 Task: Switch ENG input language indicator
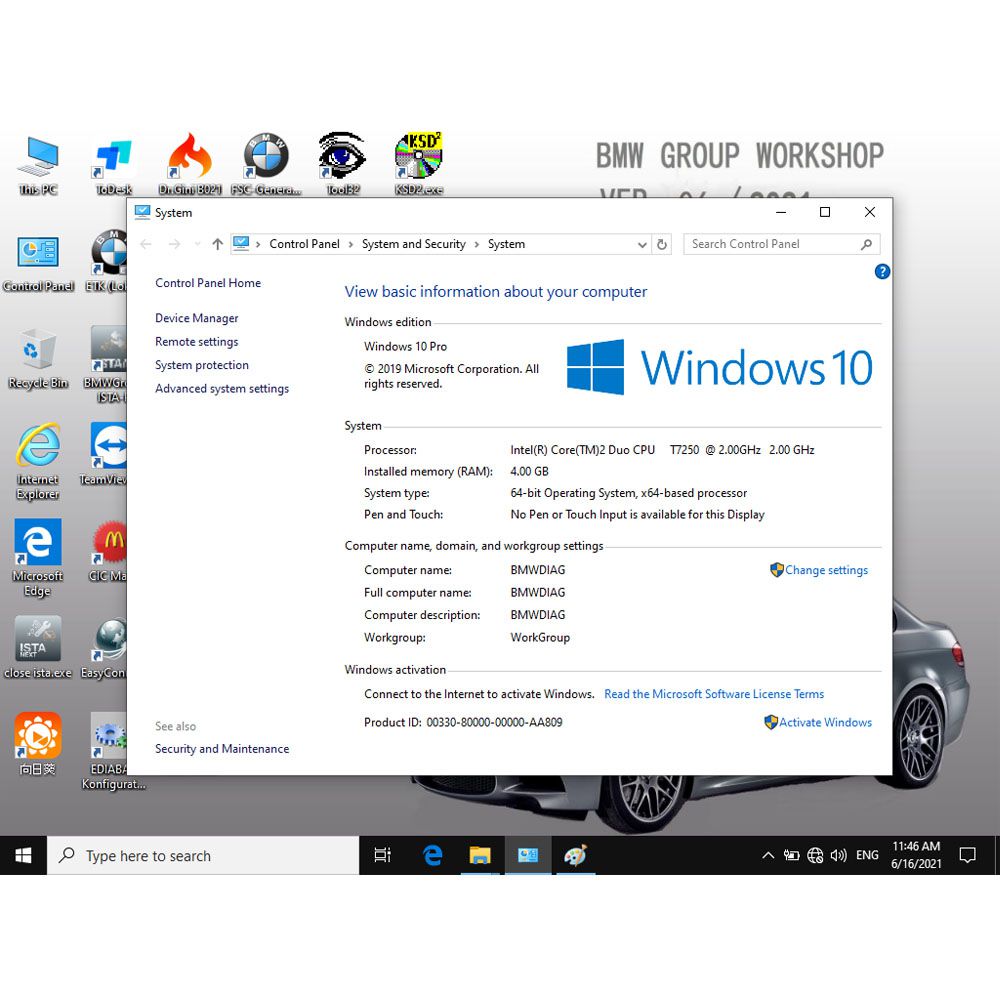click(867, 855)
